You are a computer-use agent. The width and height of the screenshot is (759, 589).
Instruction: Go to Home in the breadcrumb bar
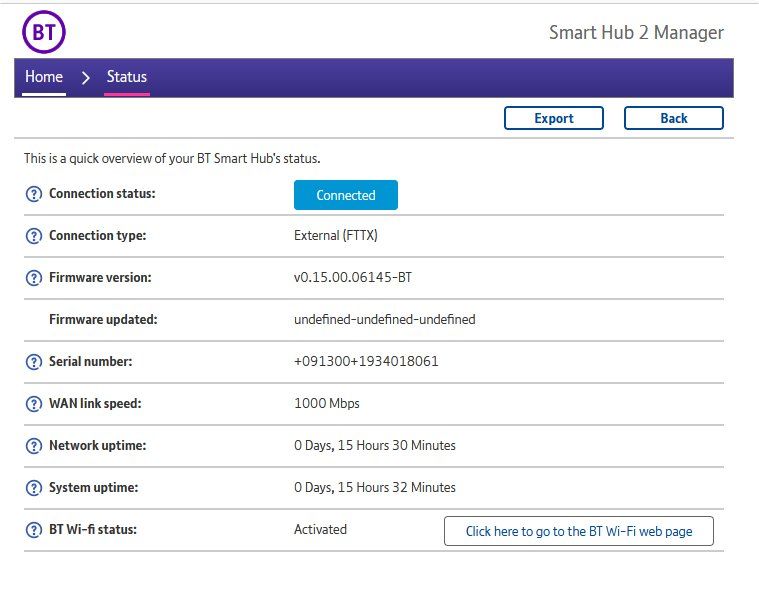[44, 77]
